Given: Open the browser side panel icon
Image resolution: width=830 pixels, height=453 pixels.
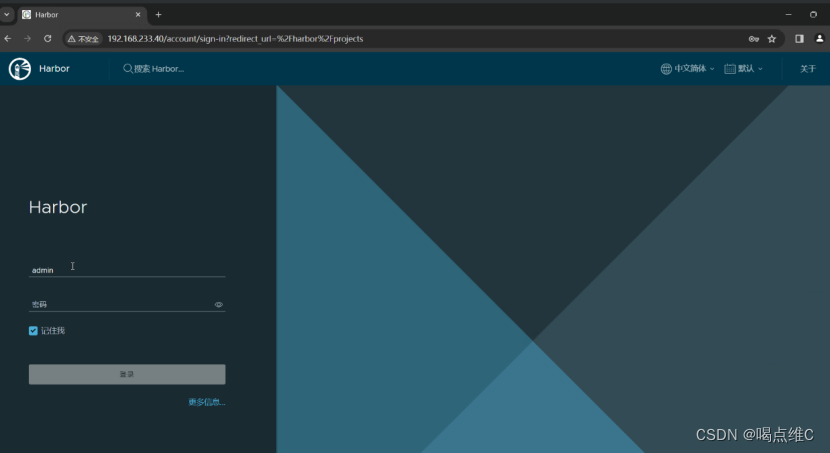Looking at the screenshot, I should pyautogui.click(x=799, y=39).
